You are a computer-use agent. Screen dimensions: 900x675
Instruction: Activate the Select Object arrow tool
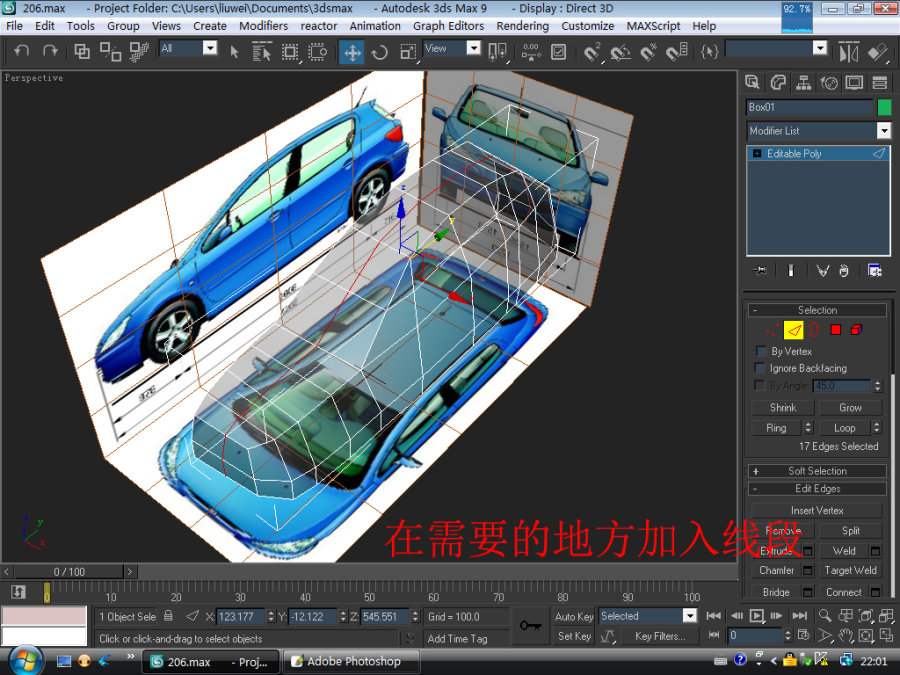(x=234, y=52)
